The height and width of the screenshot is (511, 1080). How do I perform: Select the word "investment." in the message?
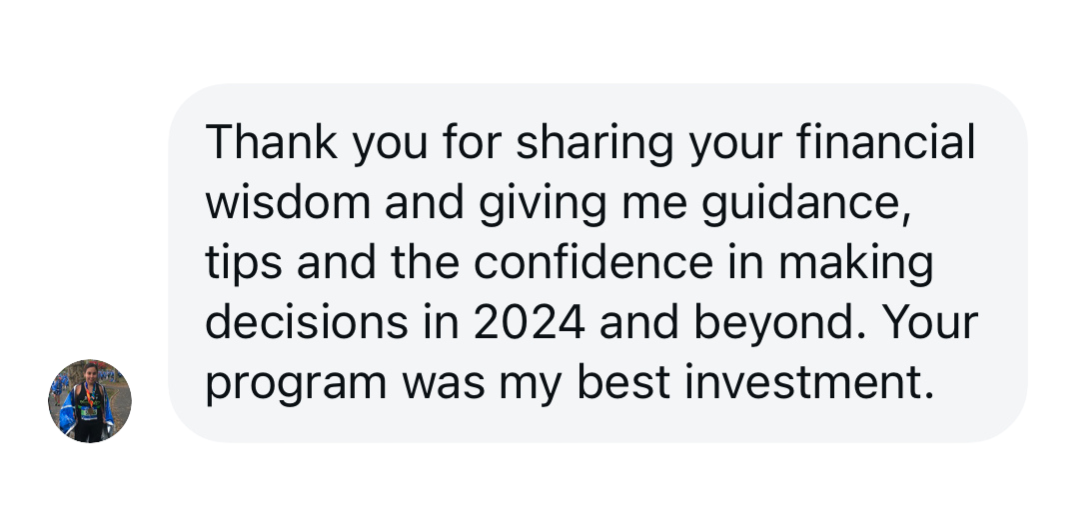tap(810, 384)
